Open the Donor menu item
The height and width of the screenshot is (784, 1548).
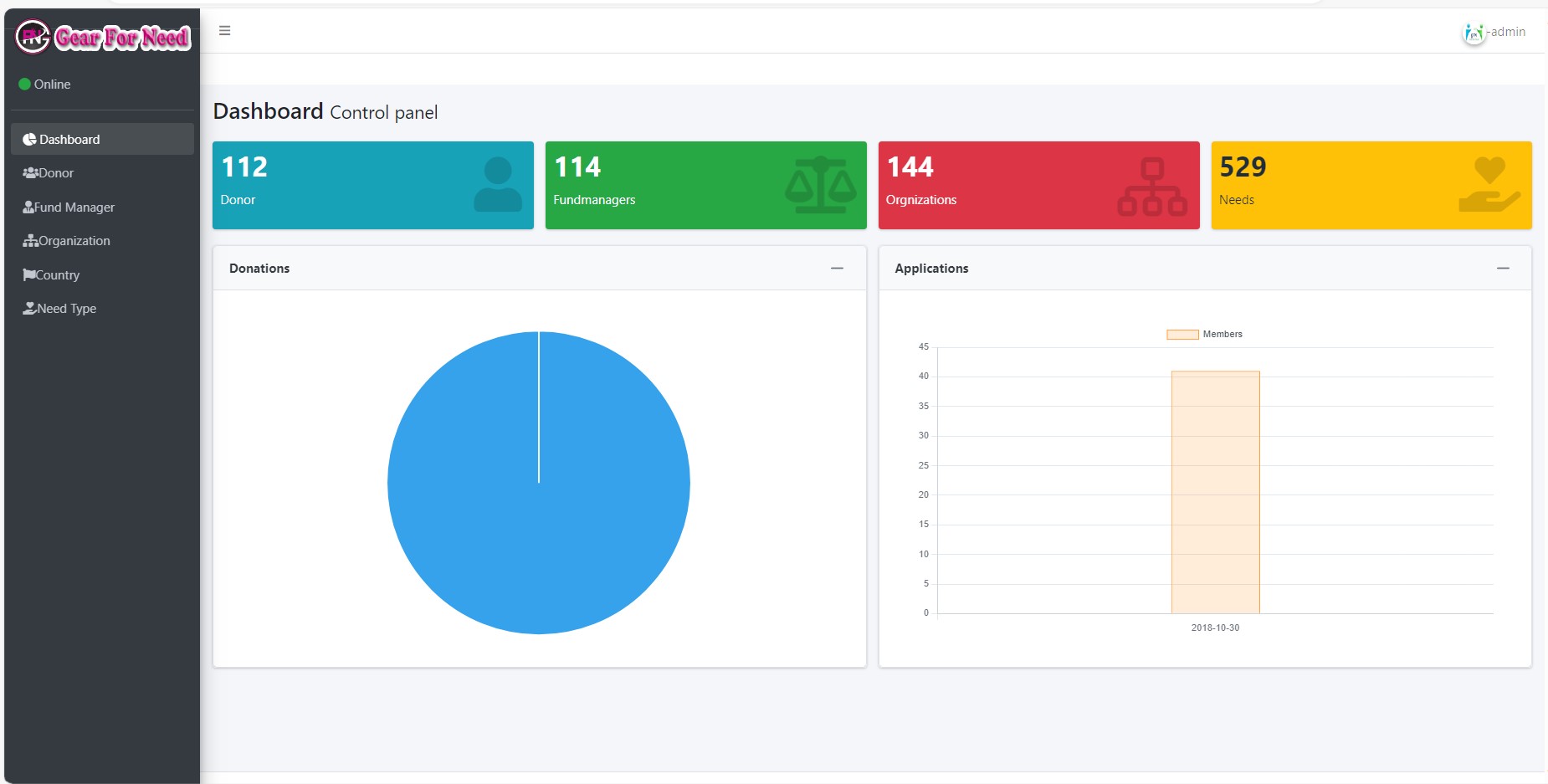(102, 173)
